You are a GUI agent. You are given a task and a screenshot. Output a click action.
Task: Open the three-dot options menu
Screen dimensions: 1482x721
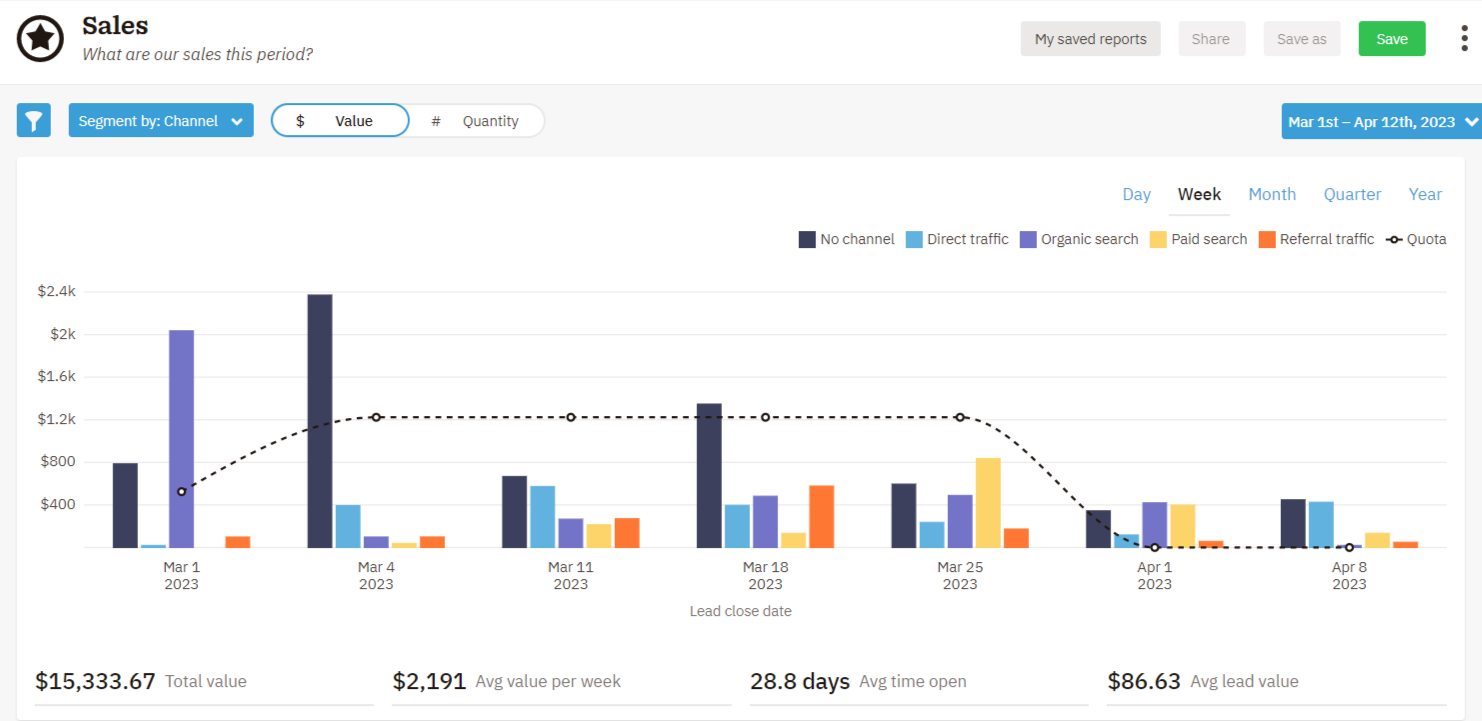point(1462,38)
